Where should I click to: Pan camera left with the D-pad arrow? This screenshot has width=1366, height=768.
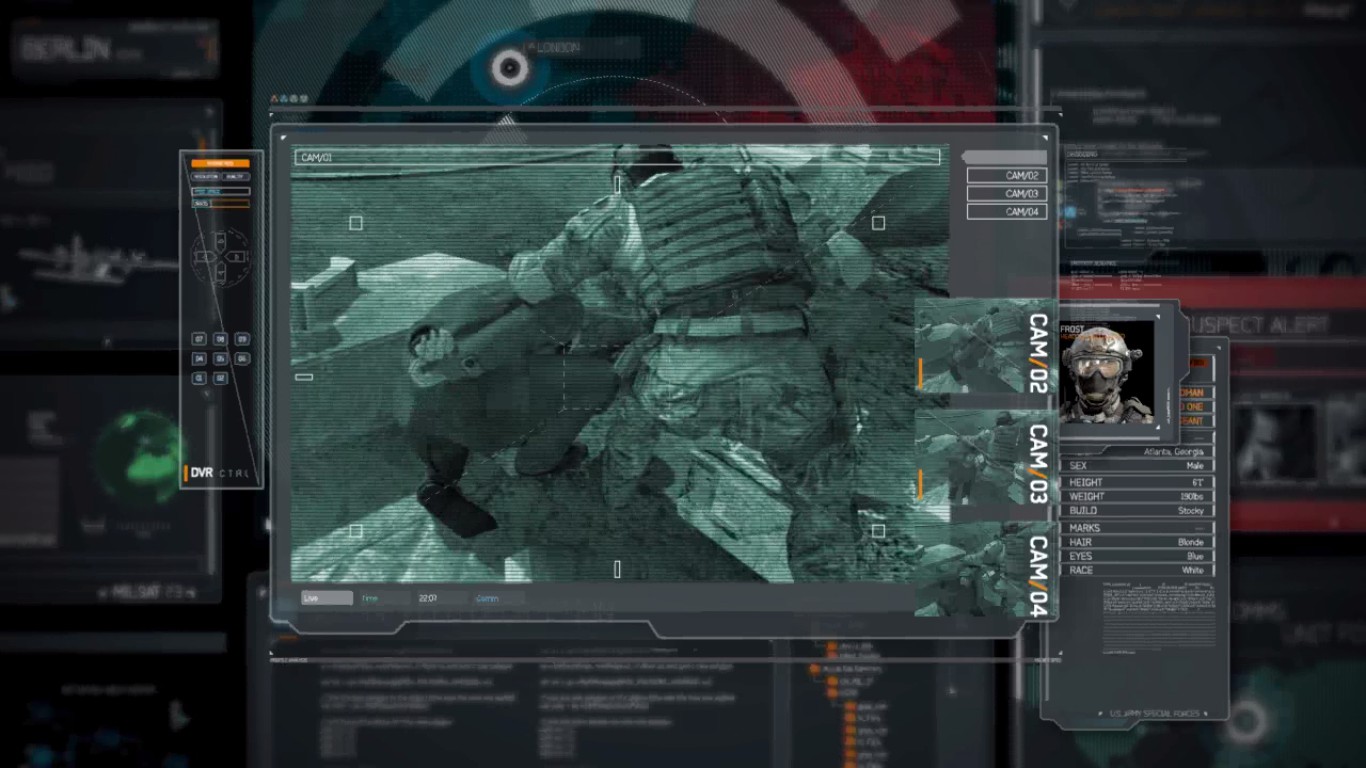(205, 257)
